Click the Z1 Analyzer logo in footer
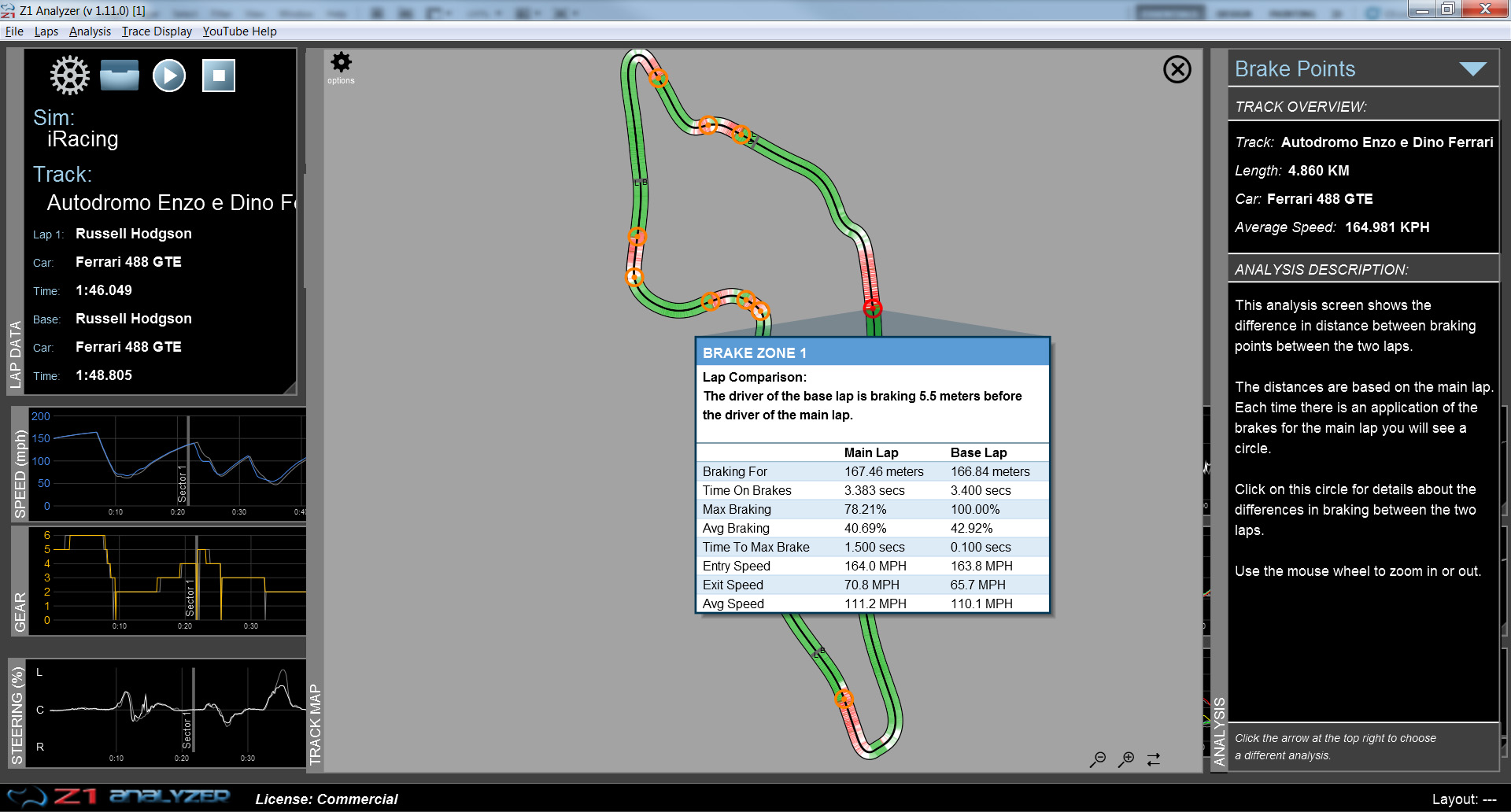Screen dimensions: 1511x812 [x=118, y=797]
